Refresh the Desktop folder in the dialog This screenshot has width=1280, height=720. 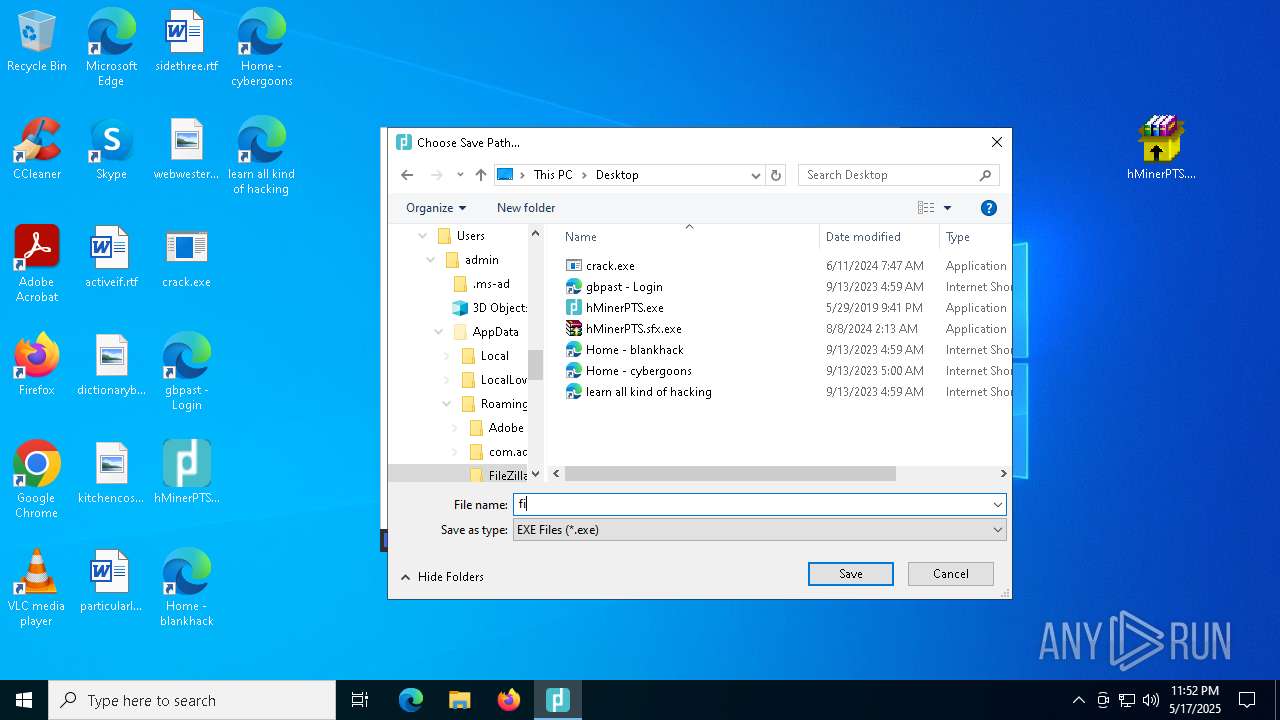tap(775, 175)
